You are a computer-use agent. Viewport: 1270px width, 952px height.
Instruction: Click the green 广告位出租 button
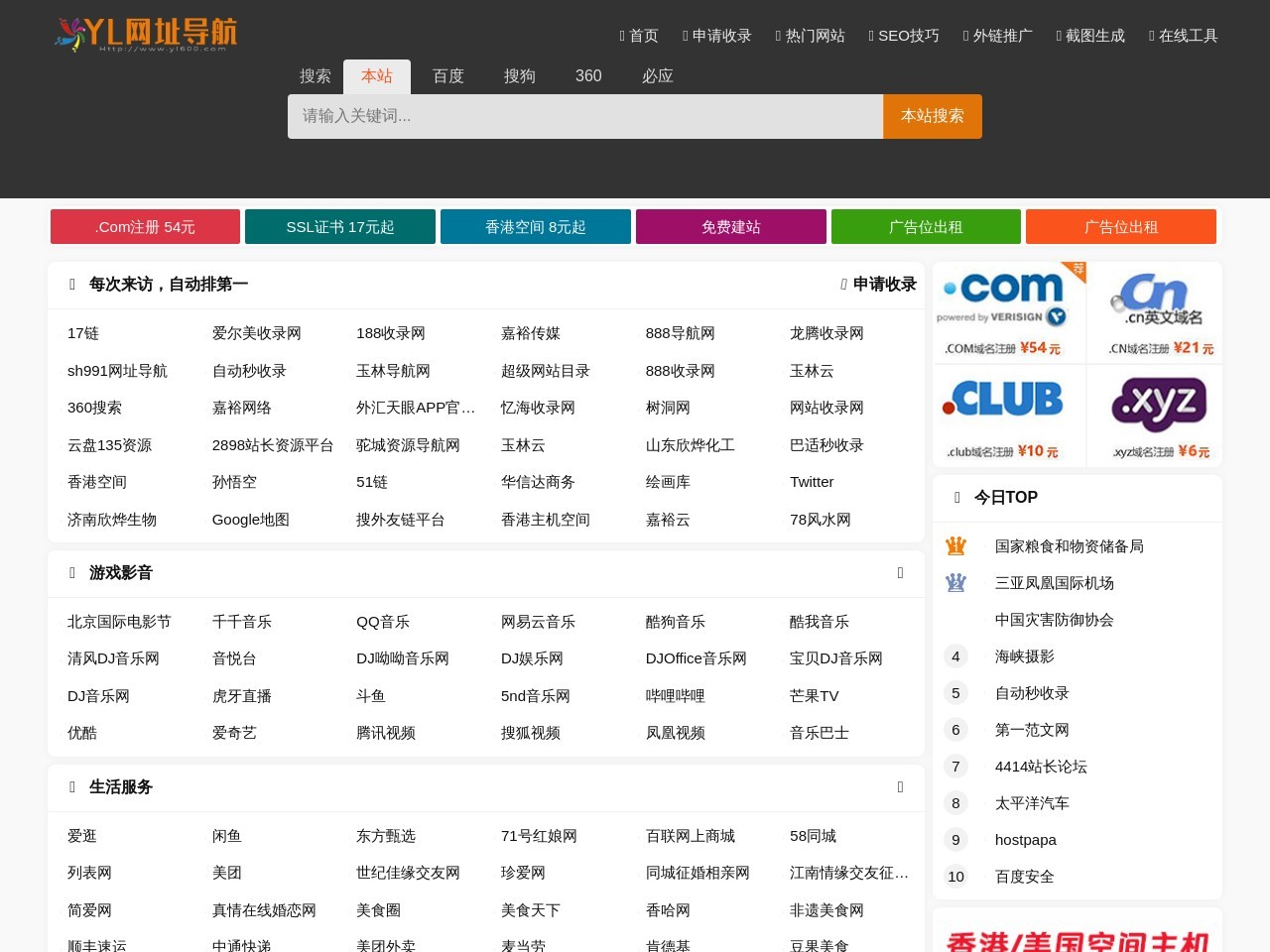pyautogui.click(x=926, y=227)
